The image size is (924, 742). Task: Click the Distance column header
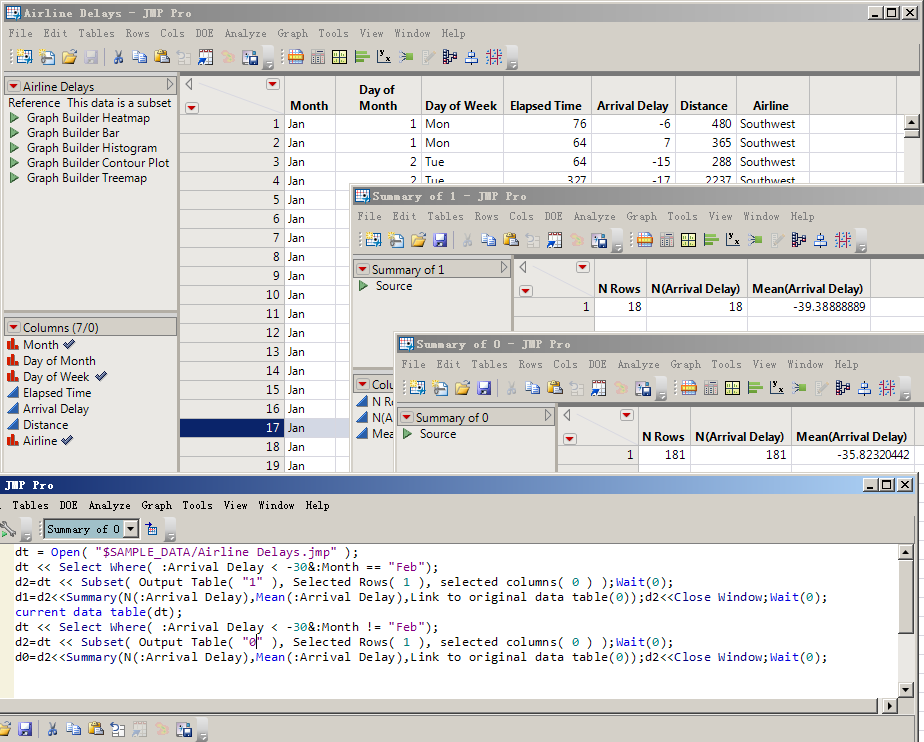[703, 105]
